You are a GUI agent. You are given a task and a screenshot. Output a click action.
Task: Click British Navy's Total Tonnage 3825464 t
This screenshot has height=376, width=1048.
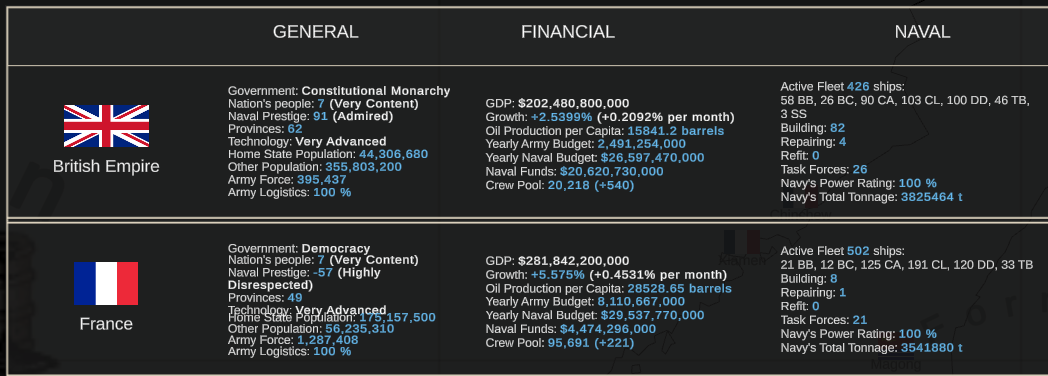click(932, 197)
